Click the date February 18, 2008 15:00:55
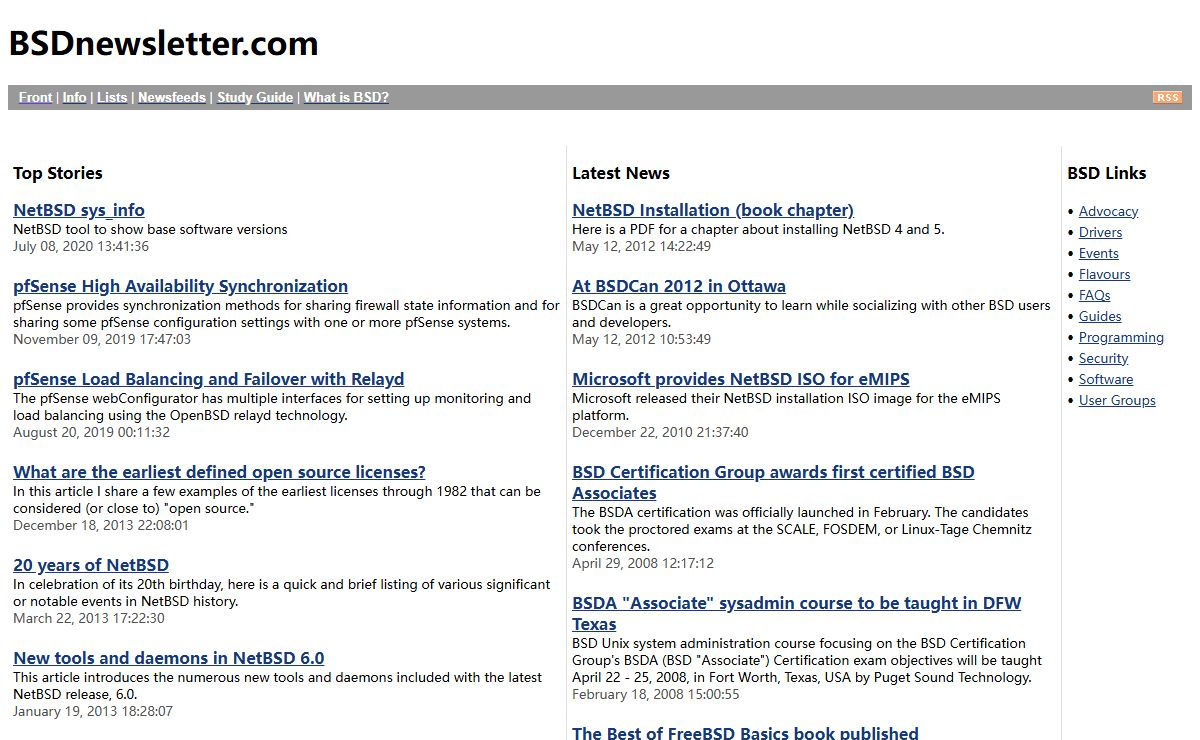The height and width of the screenshot is (740, 1200). coord(656,694)
